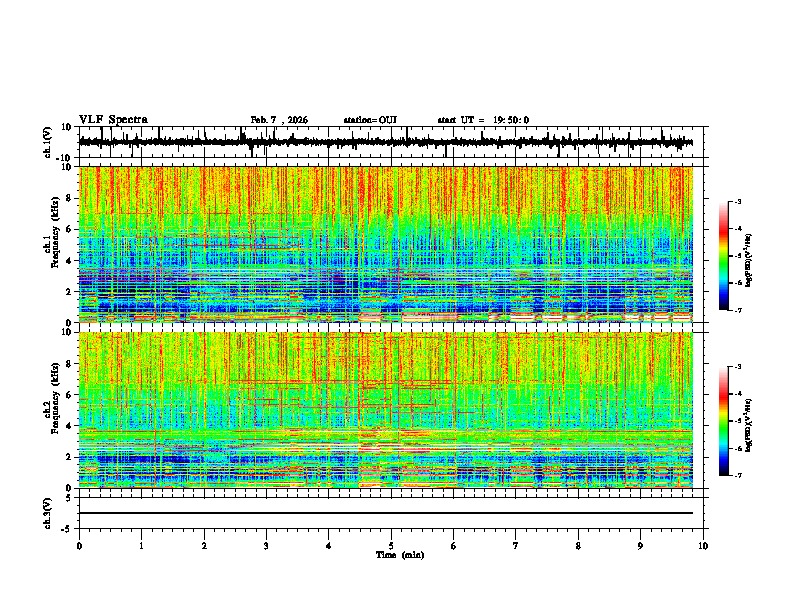Click the ch.1 spectrogram color scale bar
Viewport: 792px width, 612px height.
click(x=724, y=256)
